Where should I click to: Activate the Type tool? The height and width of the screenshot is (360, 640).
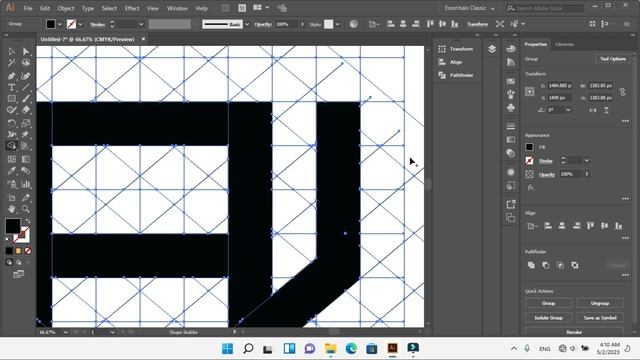tap(11, 87)
